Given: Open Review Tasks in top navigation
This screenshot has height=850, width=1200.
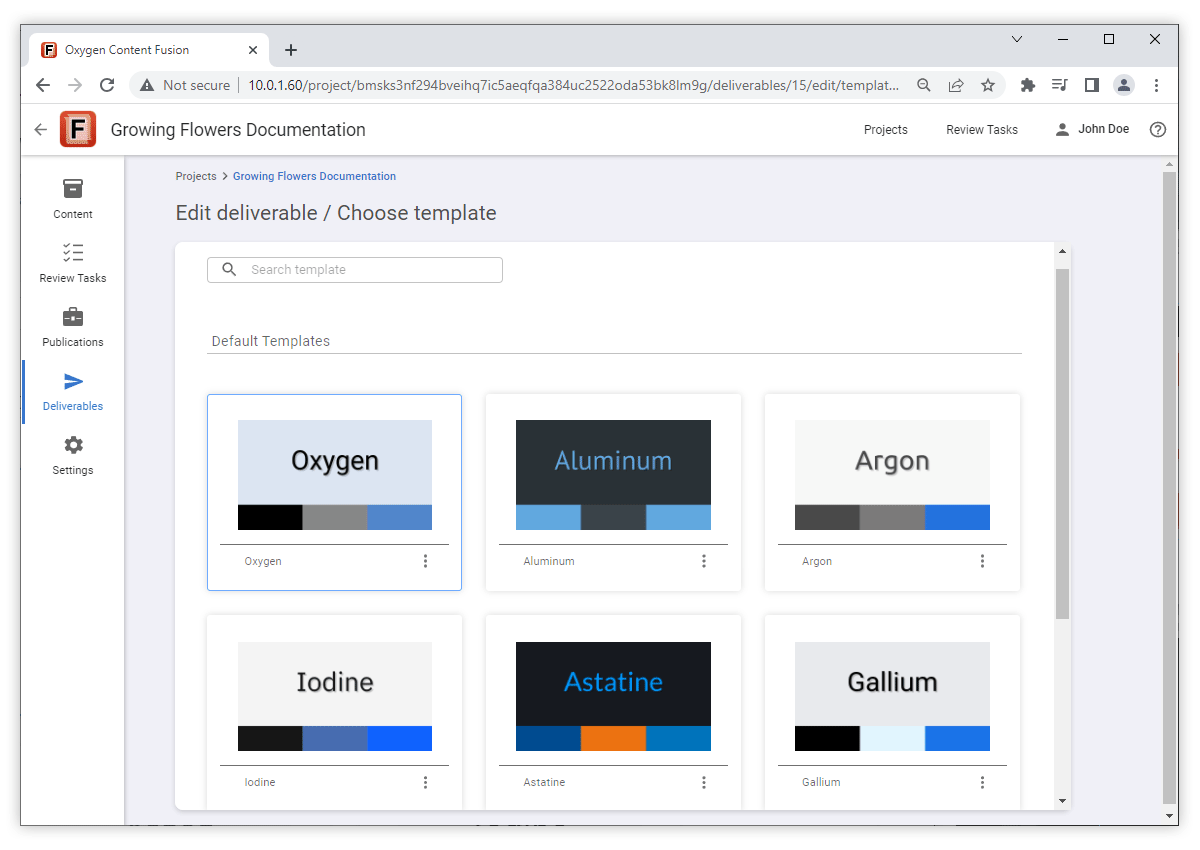Looking at the screenshot, I should tap(982, 130).
